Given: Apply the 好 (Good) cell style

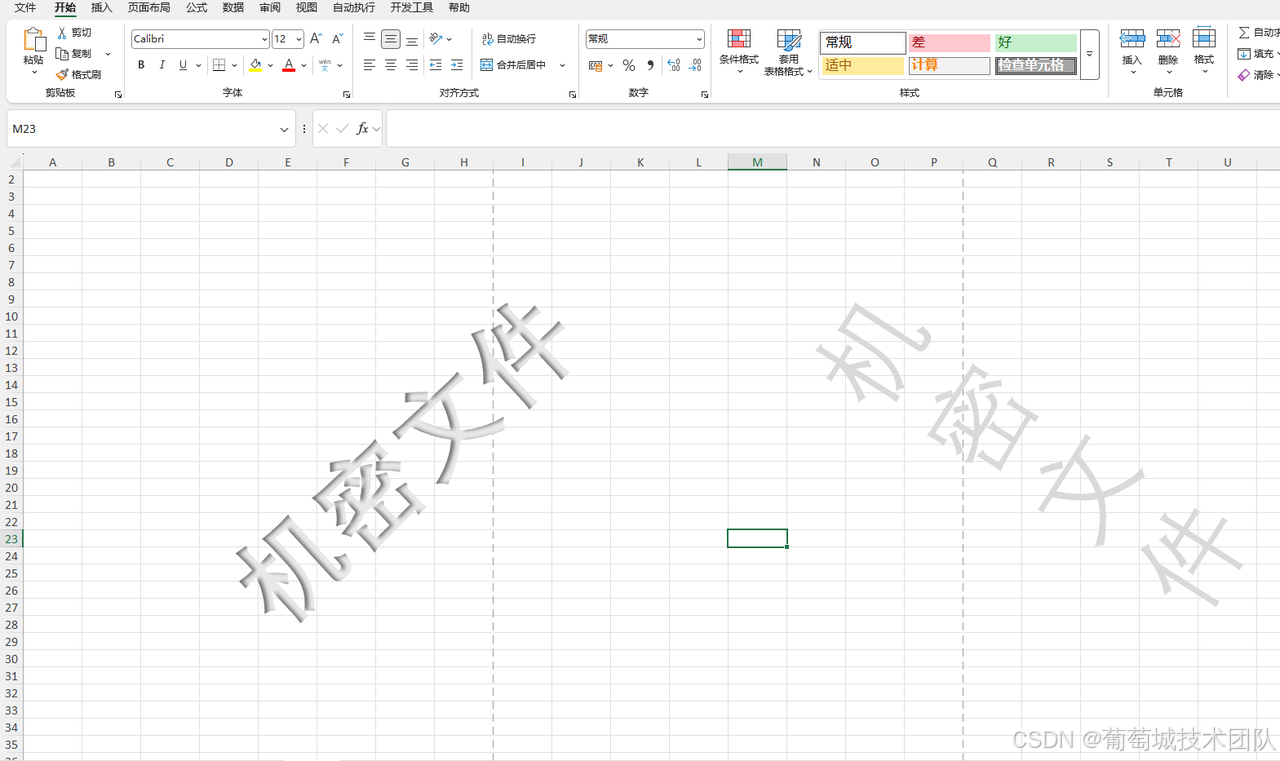Looking at the screenshot, I should pyautogui.click(x=1036, y=43).
